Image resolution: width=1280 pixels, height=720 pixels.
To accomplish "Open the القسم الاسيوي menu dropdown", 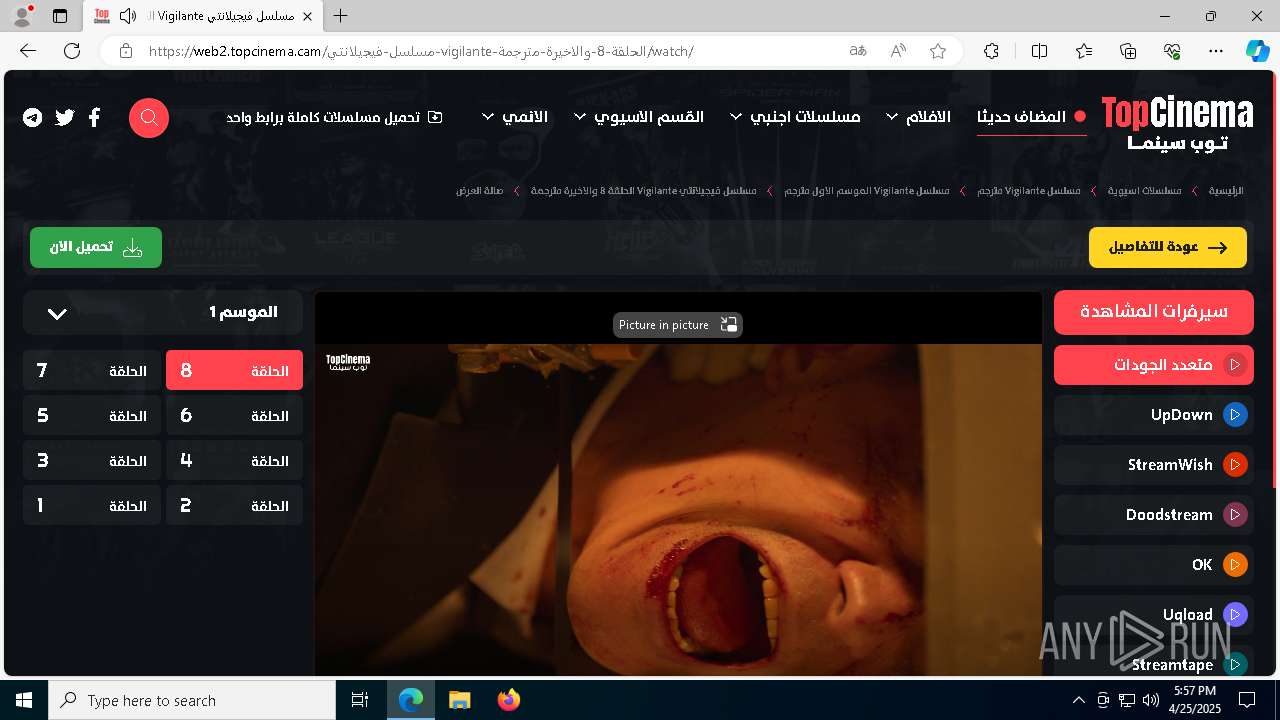I will [639, 117].
